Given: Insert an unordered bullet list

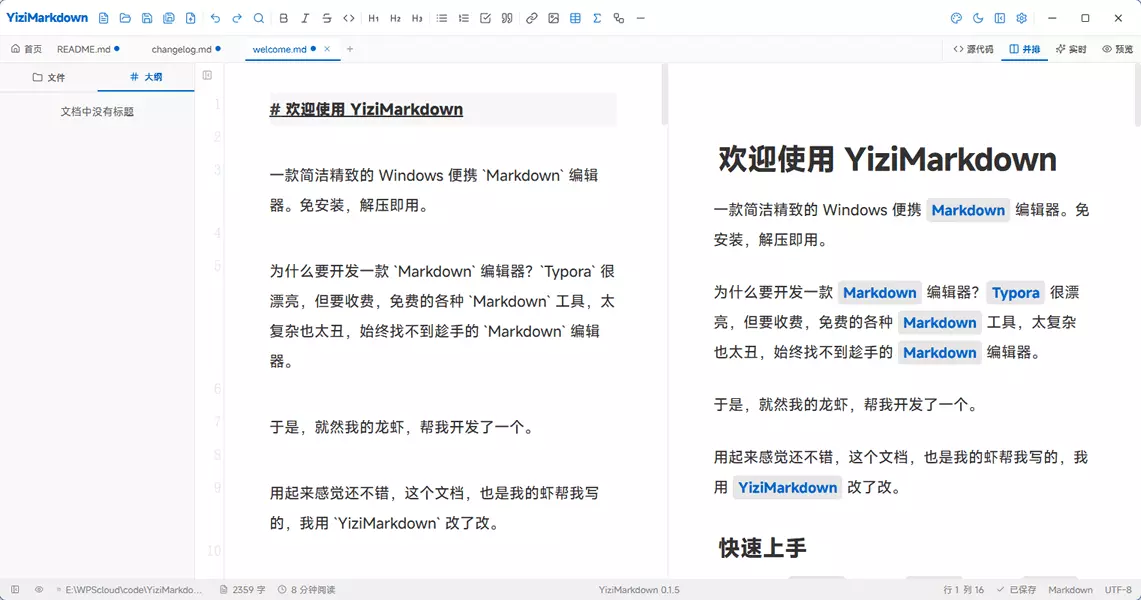Looking at the screenshot, I should [x=442, y=18].
